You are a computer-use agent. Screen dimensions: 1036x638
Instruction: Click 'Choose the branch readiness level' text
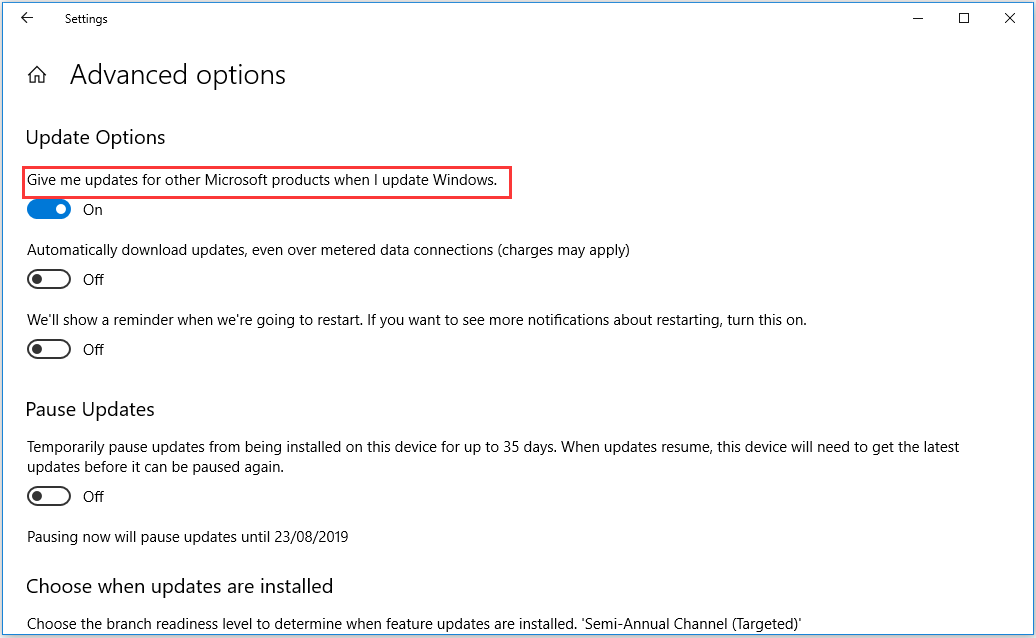click(414, 624)
